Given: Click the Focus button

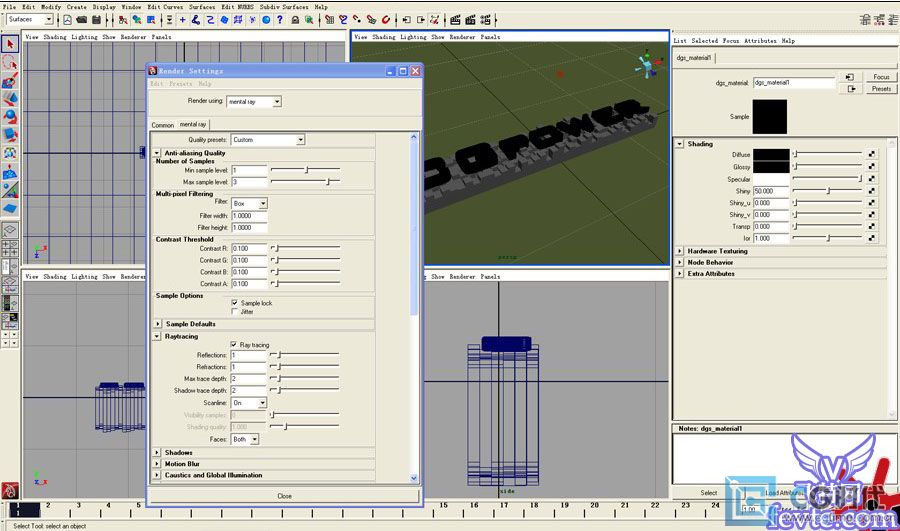Looking at the screenshot, I should click(881, 77).
